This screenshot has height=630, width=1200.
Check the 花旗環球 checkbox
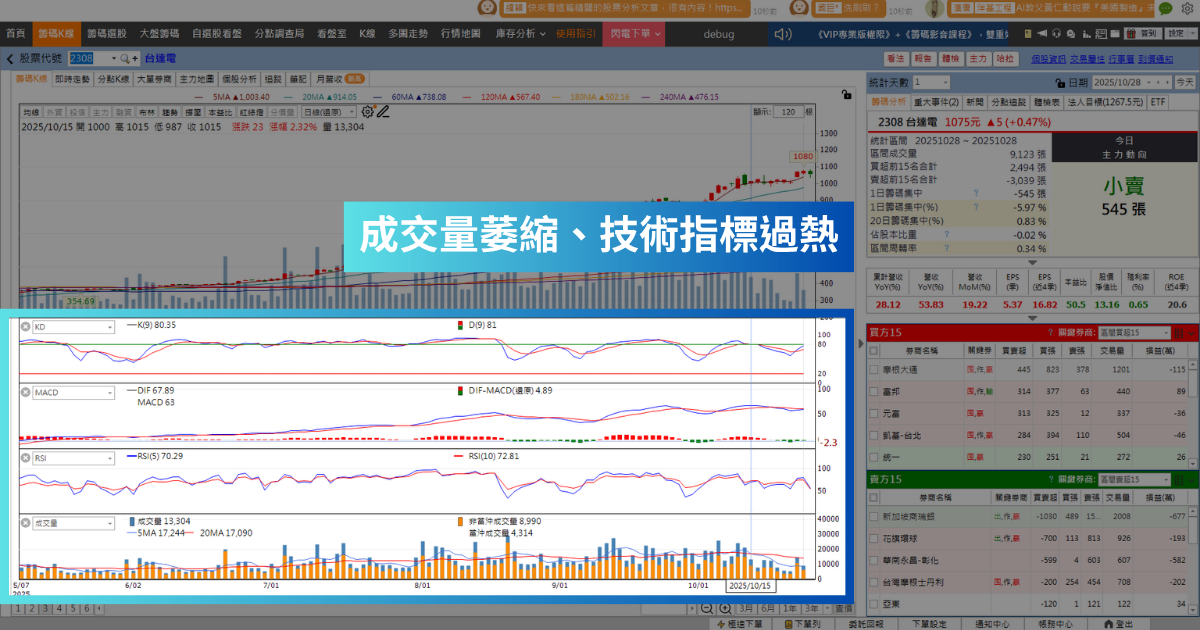(x=874, y=538)
